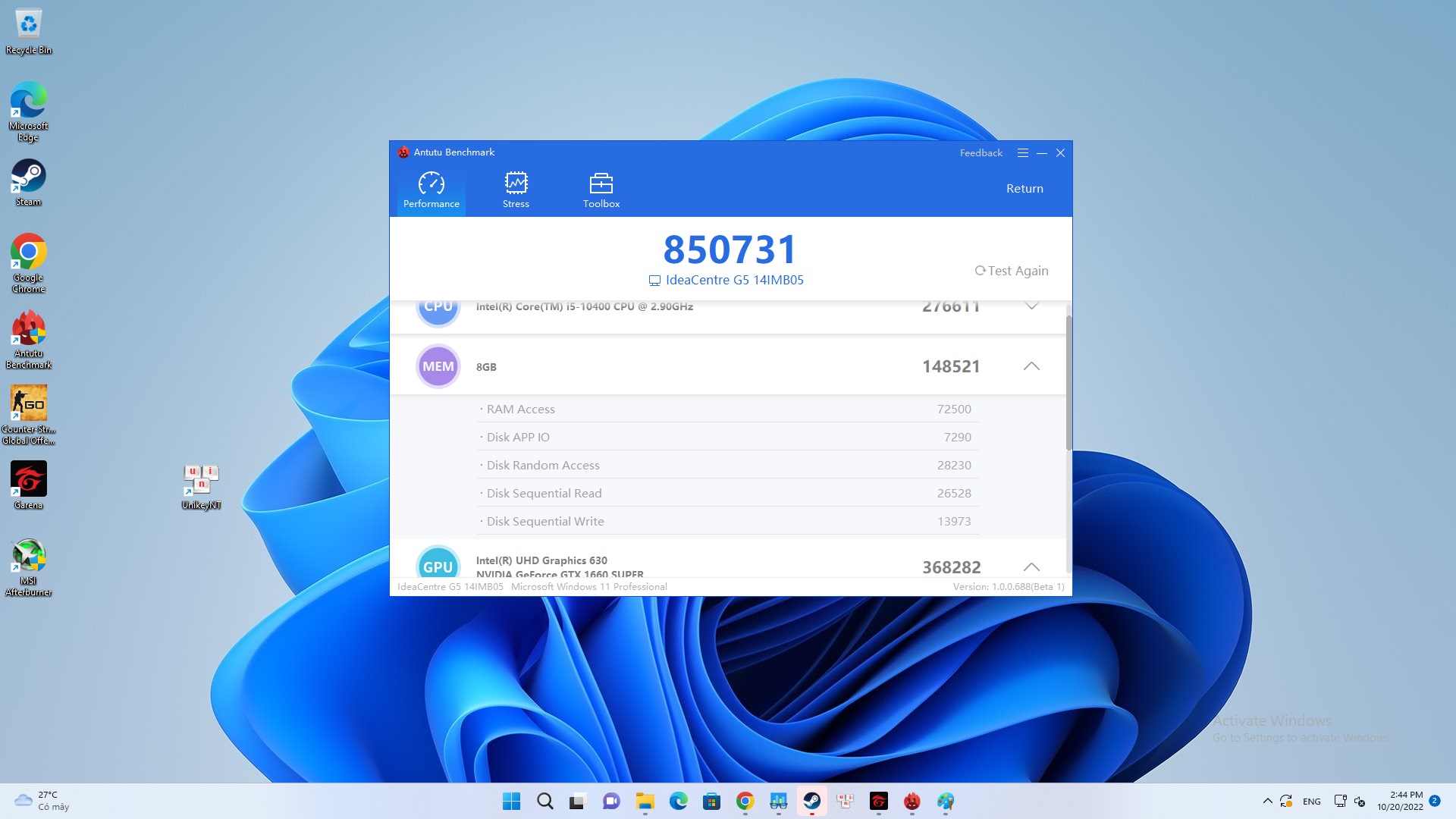Select the Antutu Benchmark desktop shortcut
This screenshot has height=819, width=1456.
pos(29,339)
